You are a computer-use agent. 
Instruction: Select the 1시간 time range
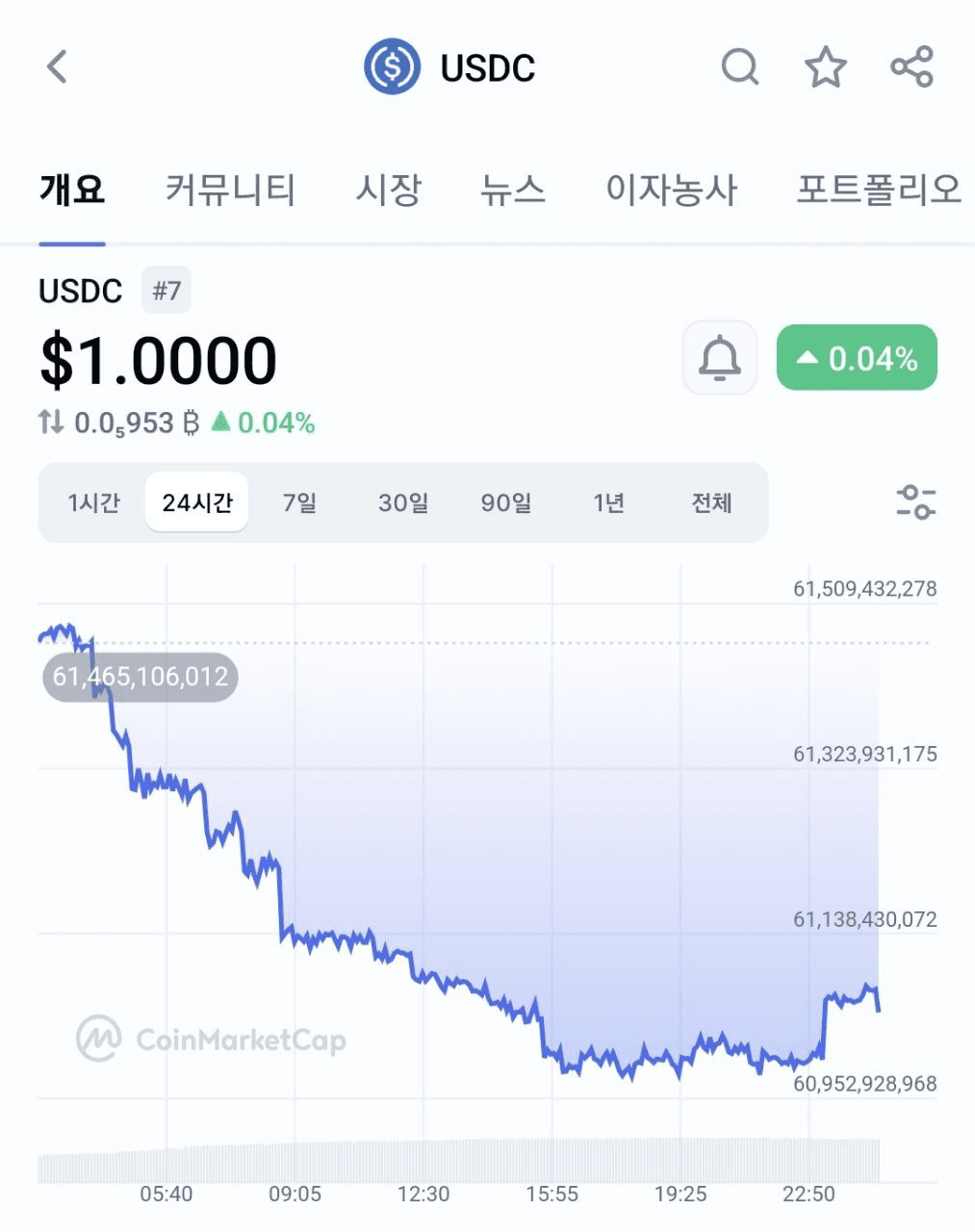tap(93, 502)
